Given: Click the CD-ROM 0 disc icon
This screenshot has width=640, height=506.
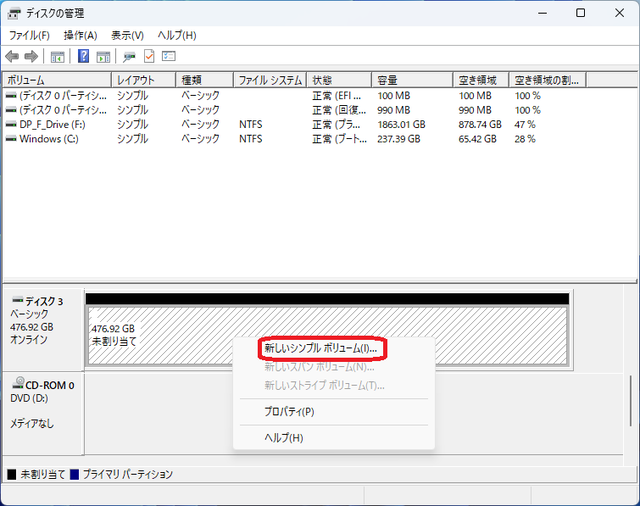Looking at the screenshot, I should point(18,383).
